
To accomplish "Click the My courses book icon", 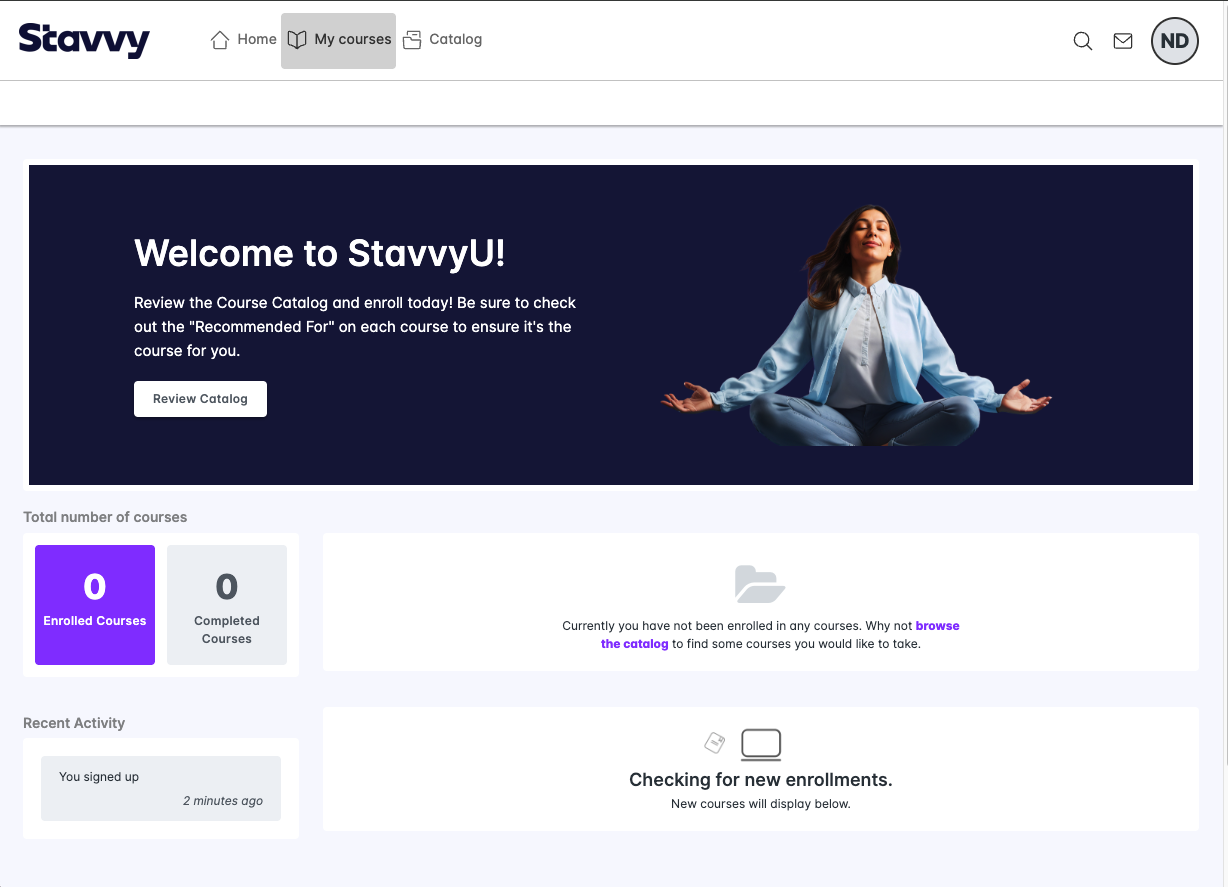I will pos(297,40).
